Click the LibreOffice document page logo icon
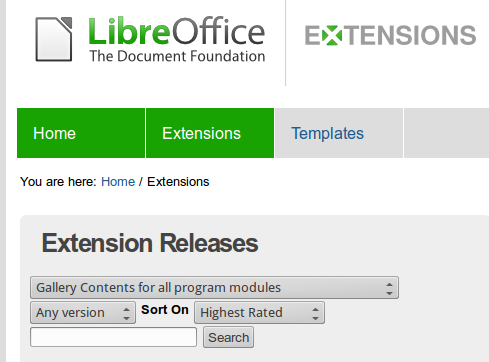Image resolution: width=489 pixels, height=362 pixels. [x=54, y=39]
